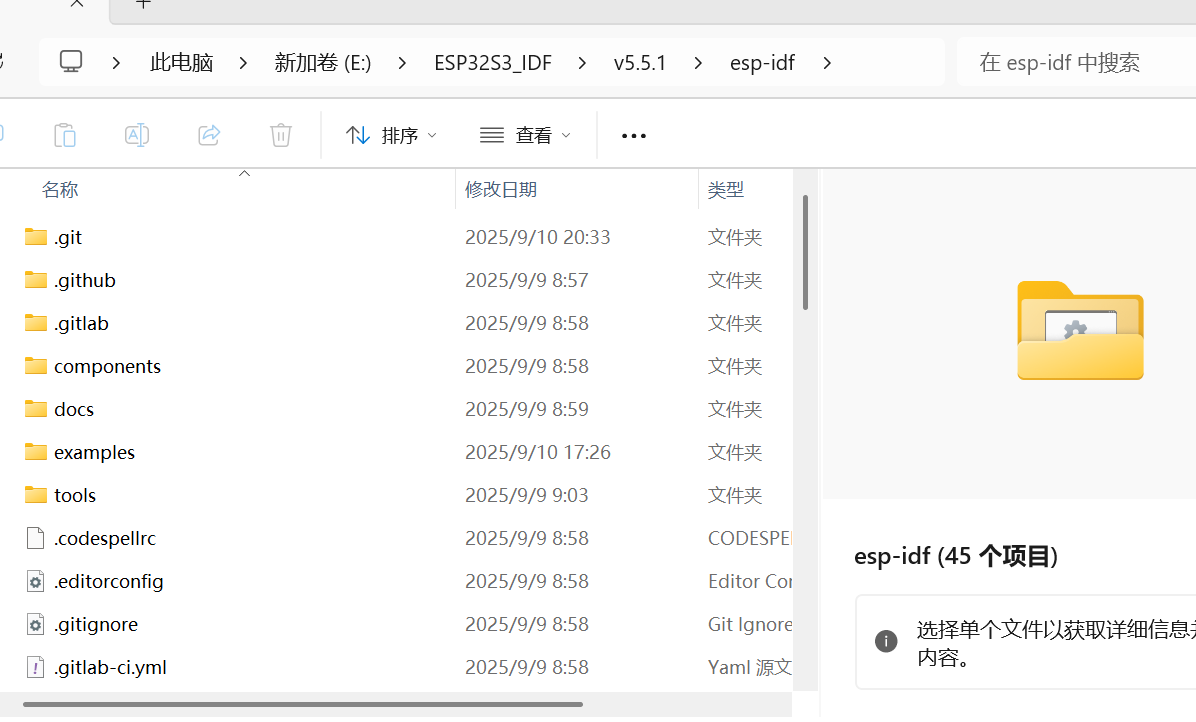Select the examples folder icon
The height and width of the screenshot is (722, 1196).
coord(35,452)
